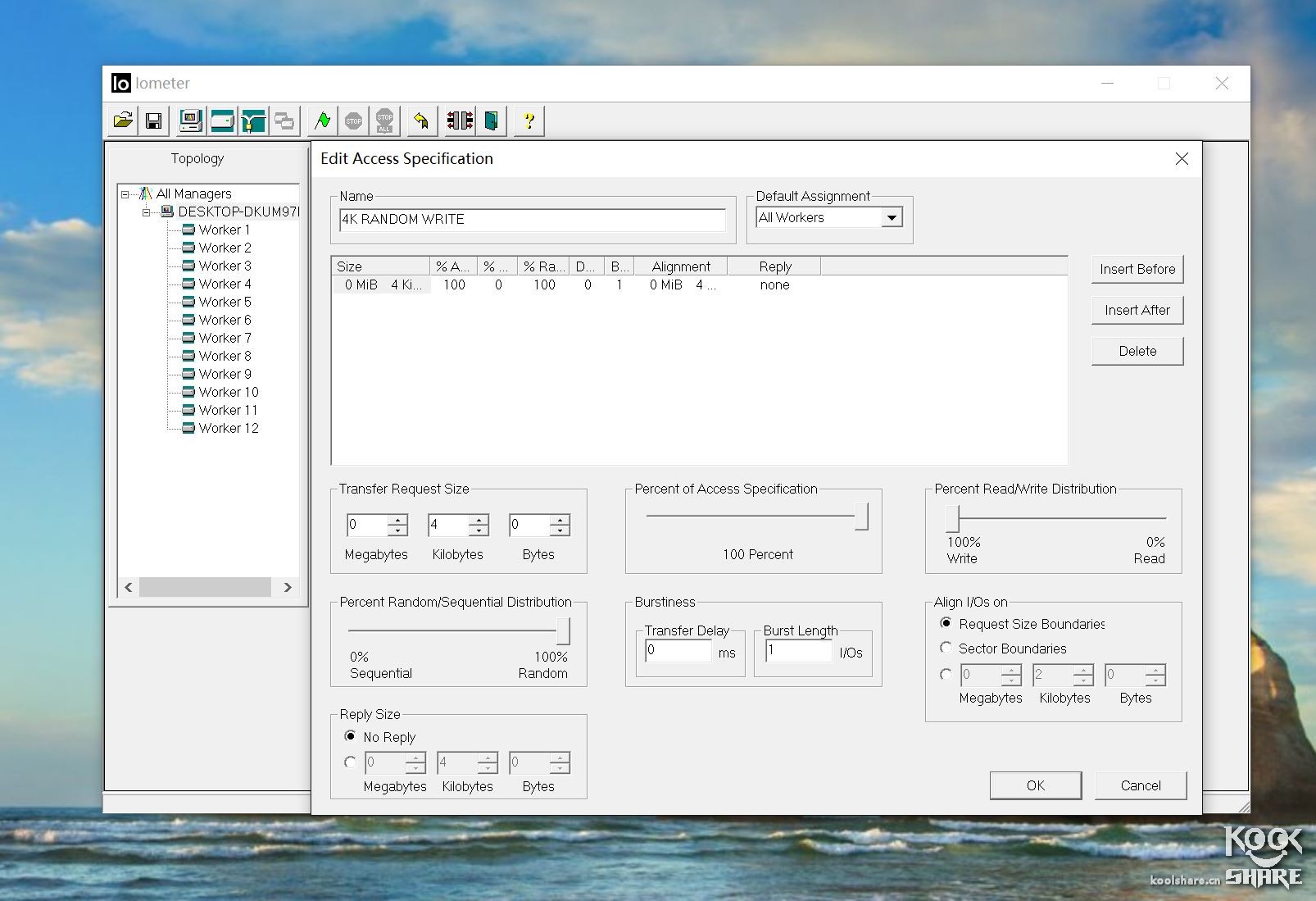Screen dimensions: 1316x901
Task: Click the Start New Manager computer icon
Action: [190, 121]
